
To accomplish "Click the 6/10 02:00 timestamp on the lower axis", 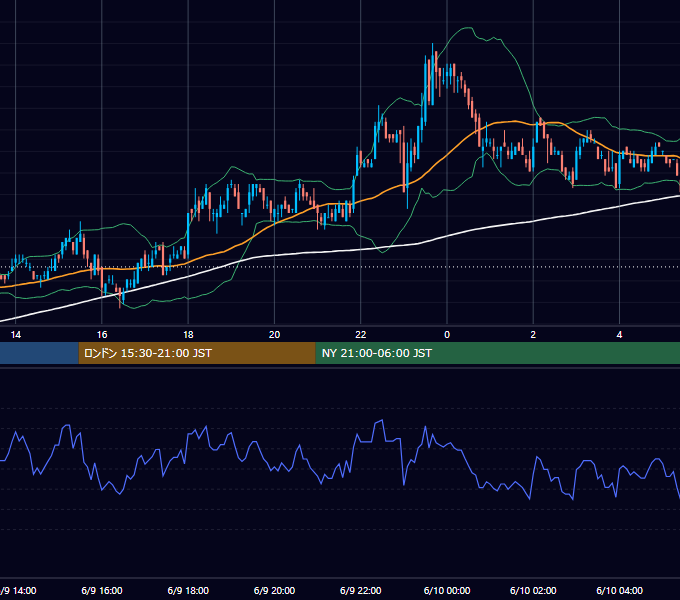I will pos(533,590).
